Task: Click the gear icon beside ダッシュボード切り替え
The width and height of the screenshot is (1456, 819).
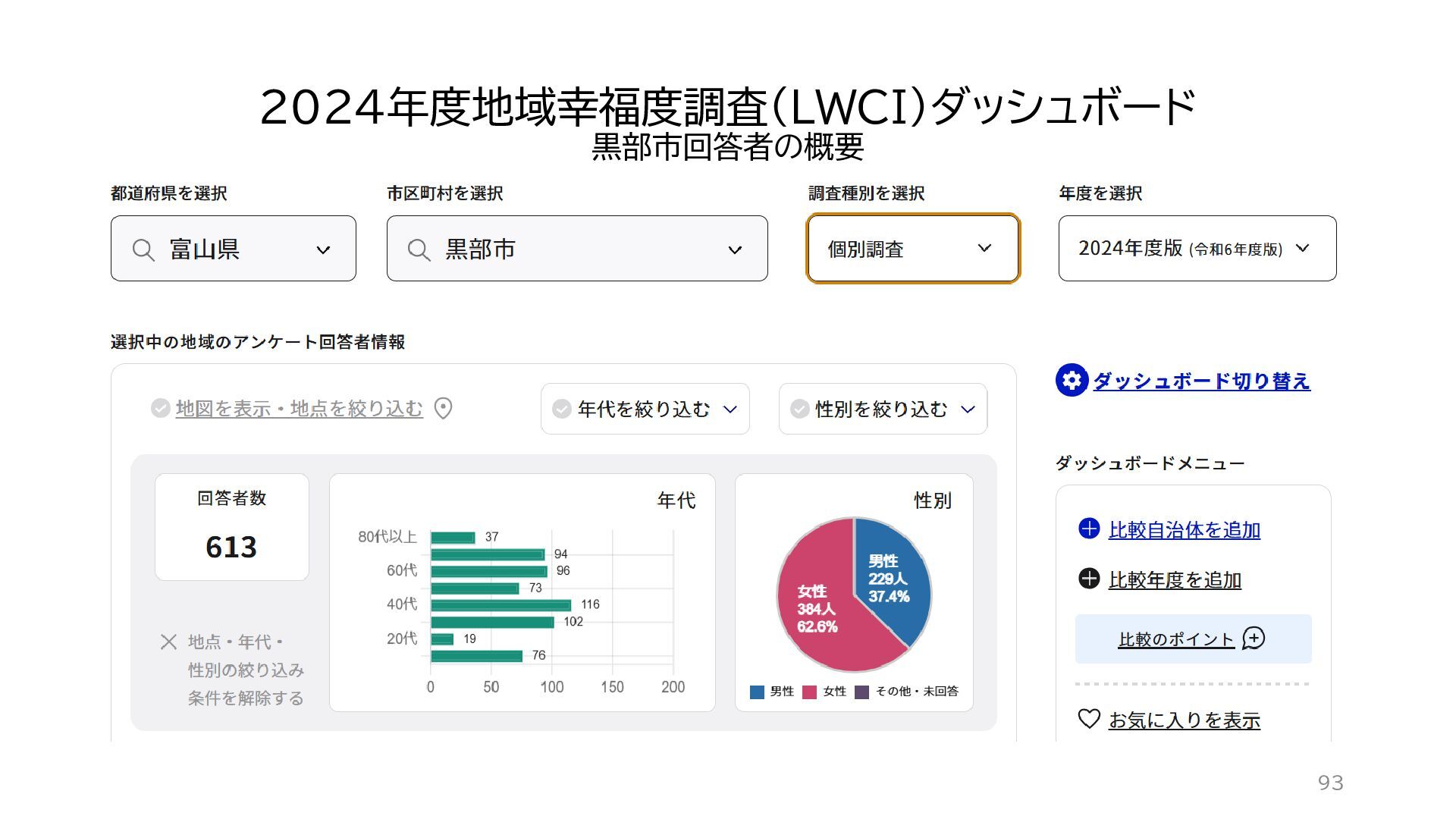Action: tap(1072, 381)
